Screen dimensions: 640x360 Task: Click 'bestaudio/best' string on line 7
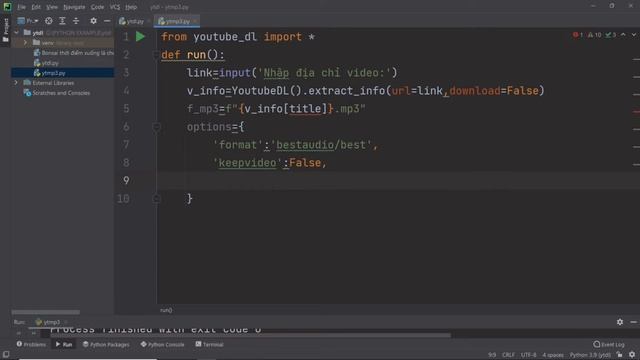321,145
